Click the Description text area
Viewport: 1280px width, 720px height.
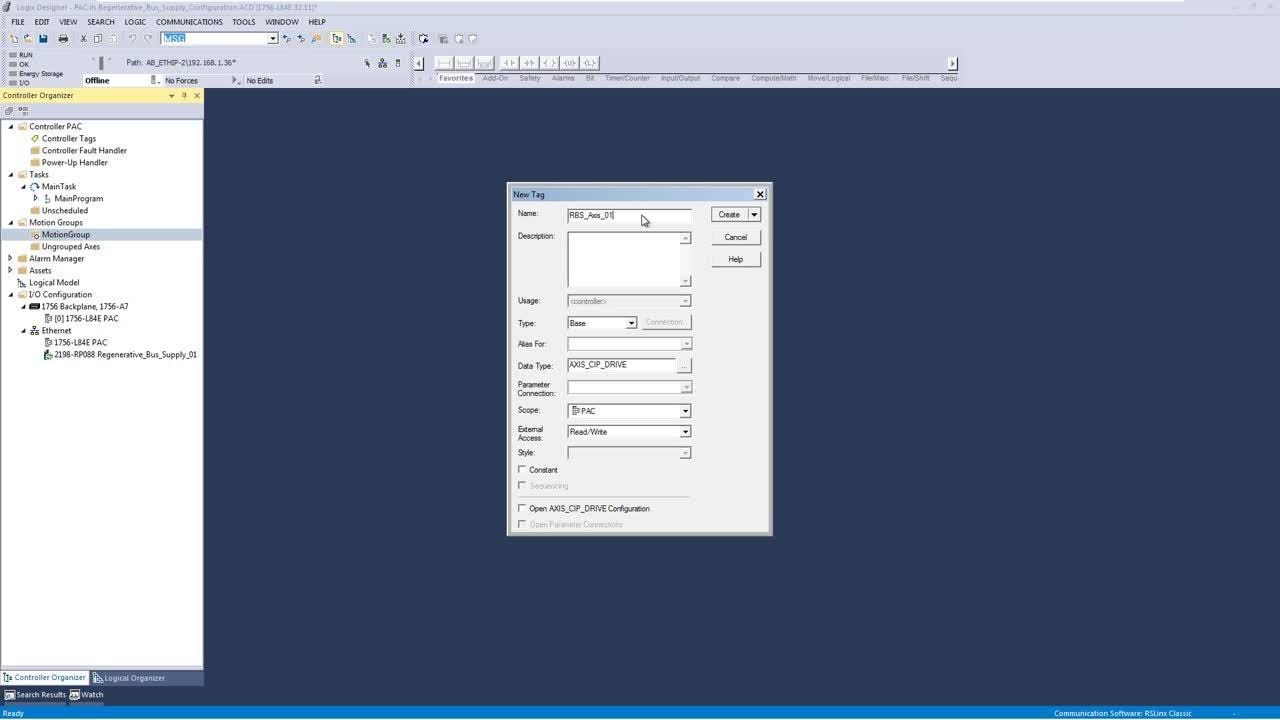point(624,260)
